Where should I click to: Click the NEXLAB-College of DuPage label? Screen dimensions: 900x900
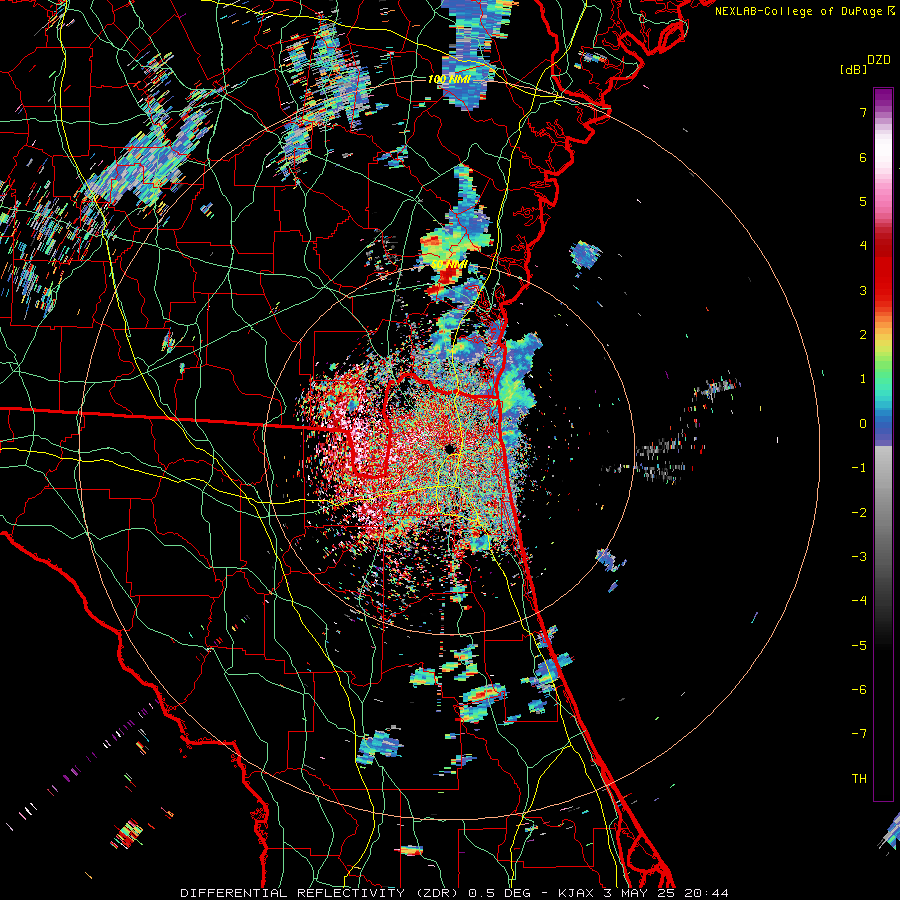click(800, 11)
